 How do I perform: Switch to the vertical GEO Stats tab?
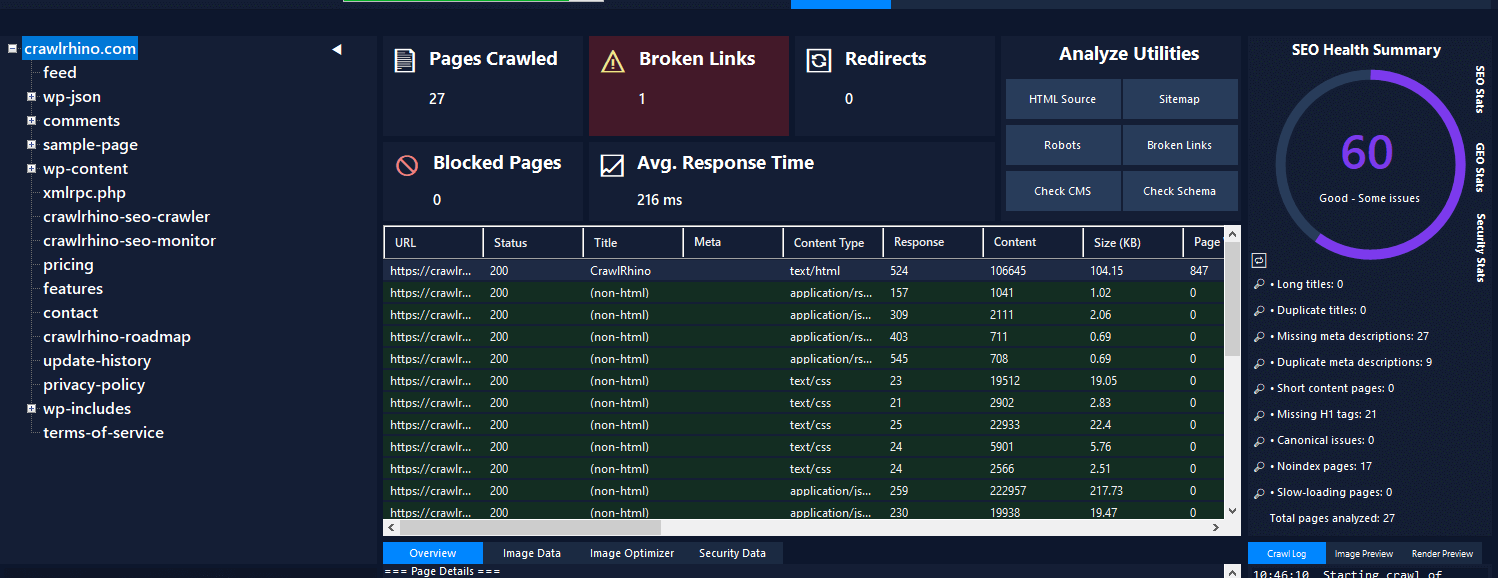(1480, 166)
